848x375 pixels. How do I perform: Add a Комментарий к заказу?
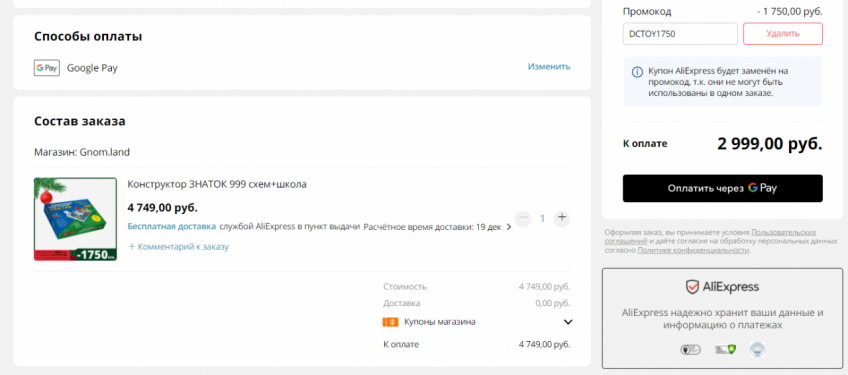coord(178,247)
